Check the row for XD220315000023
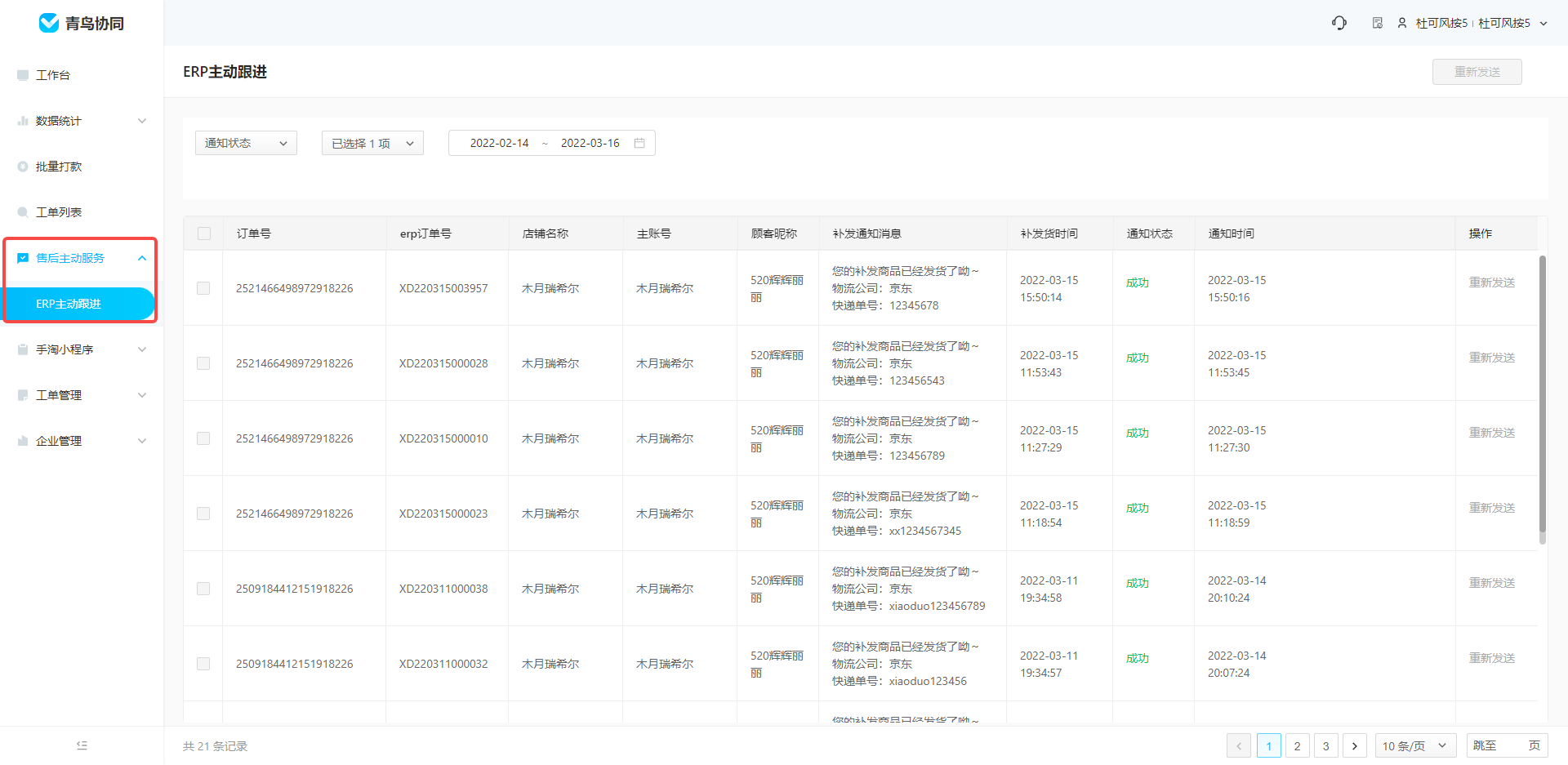 click(203, 514)
